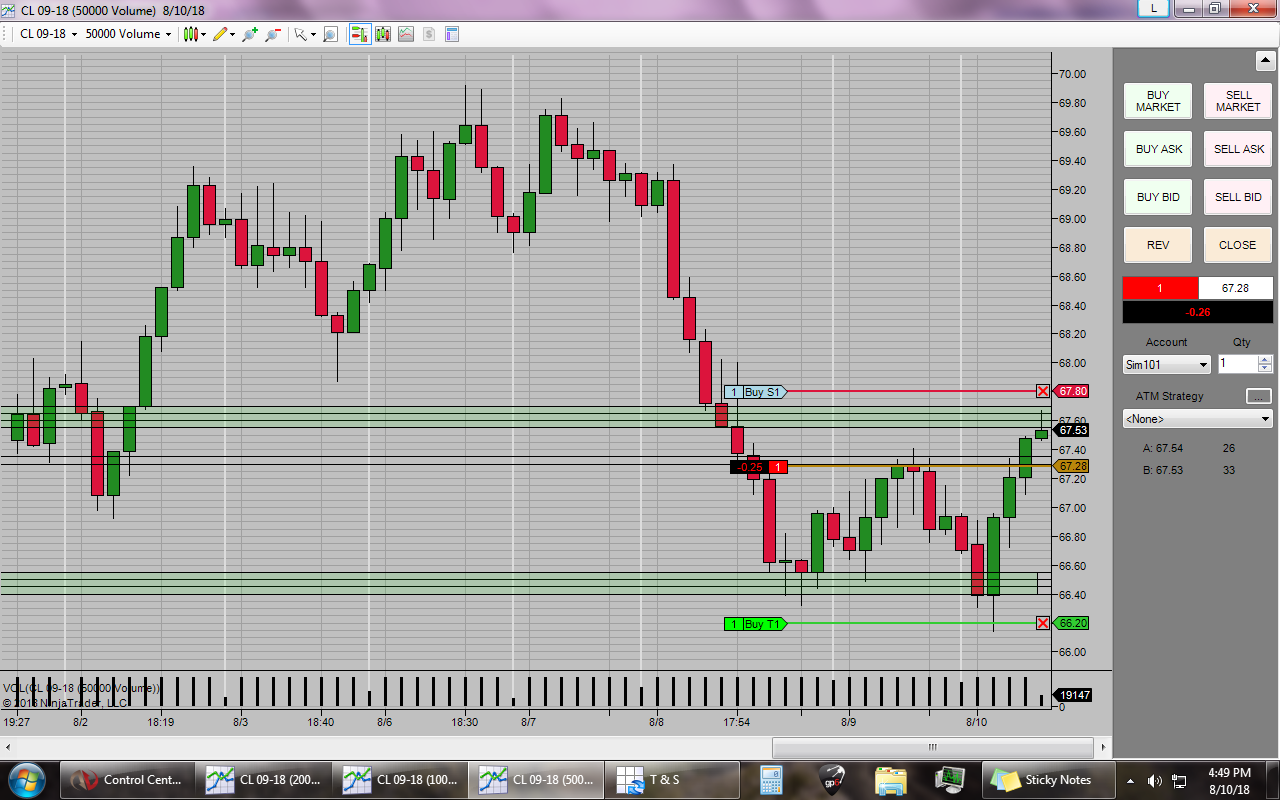
Task: Switch to T & S taskbar window
Action: point(674,780)
